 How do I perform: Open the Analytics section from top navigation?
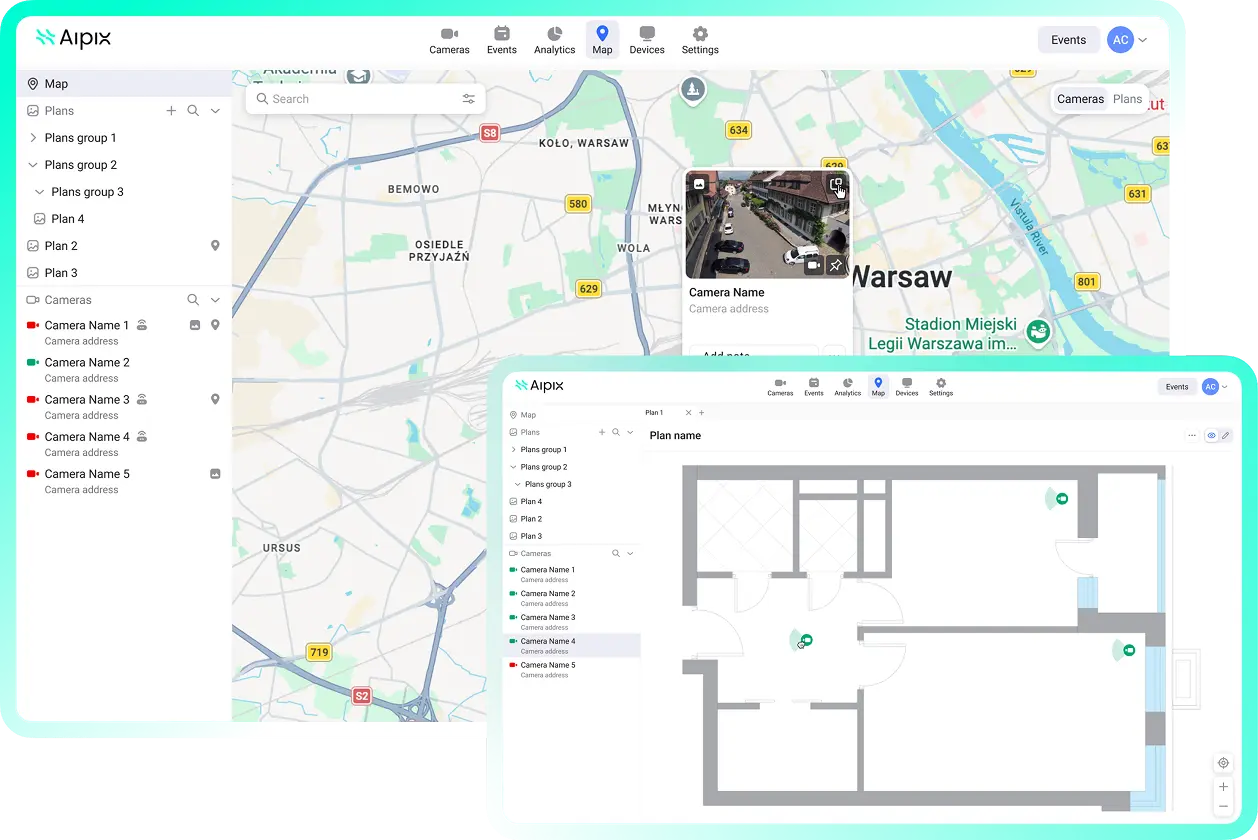554,39
